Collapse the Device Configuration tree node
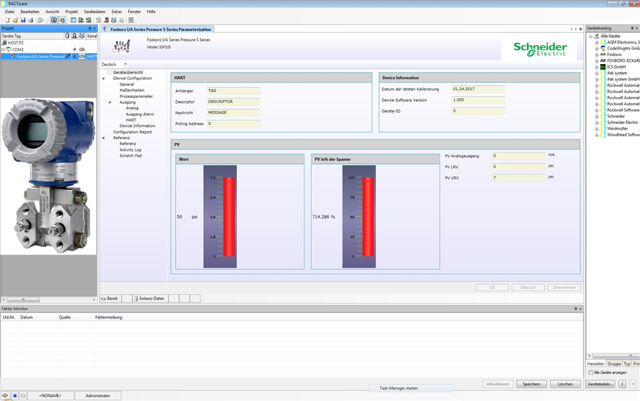 (x=104, y=78)
